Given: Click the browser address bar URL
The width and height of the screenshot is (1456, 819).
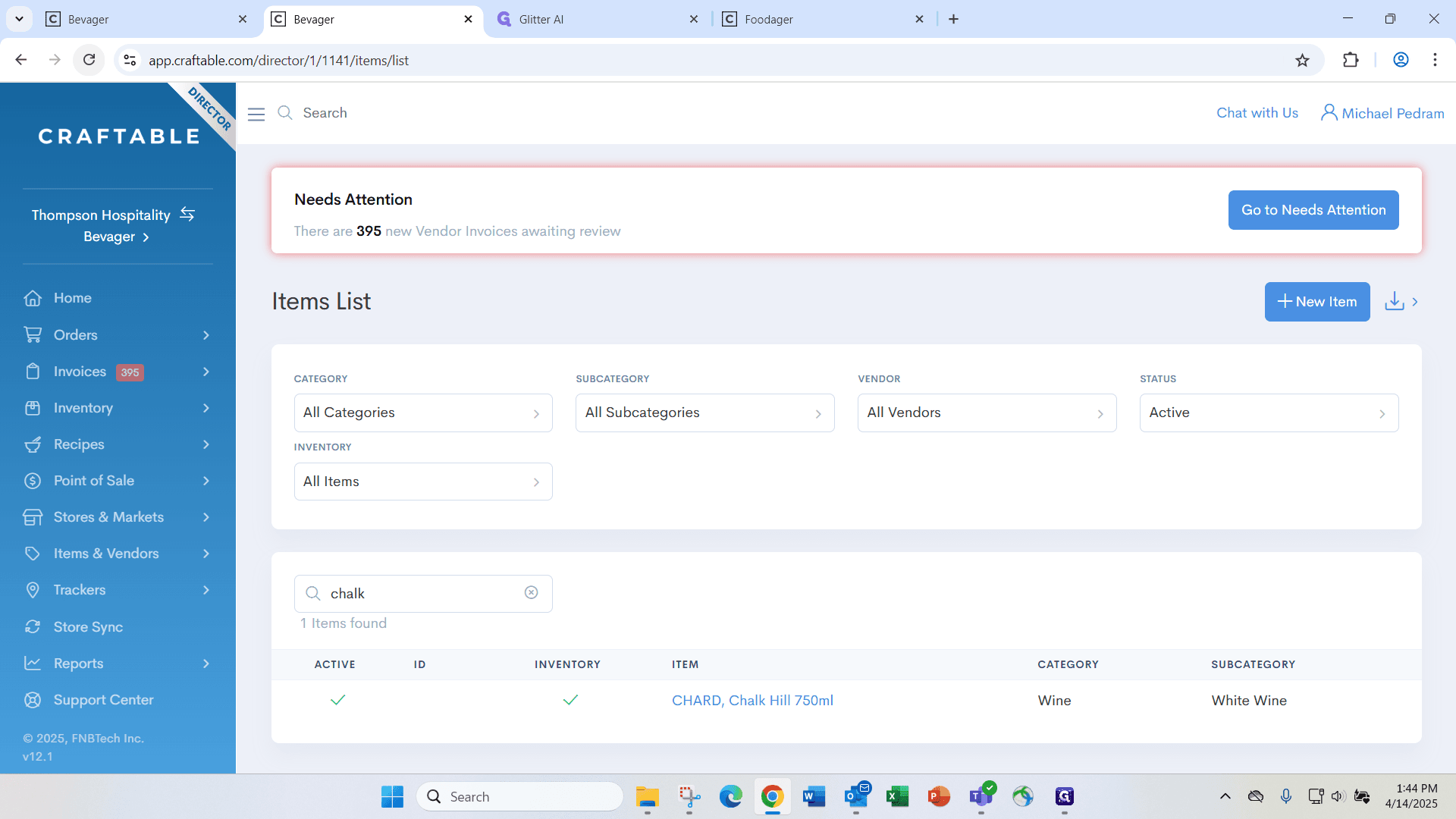Looking at the screenshot, I should (x=278, y=61).
